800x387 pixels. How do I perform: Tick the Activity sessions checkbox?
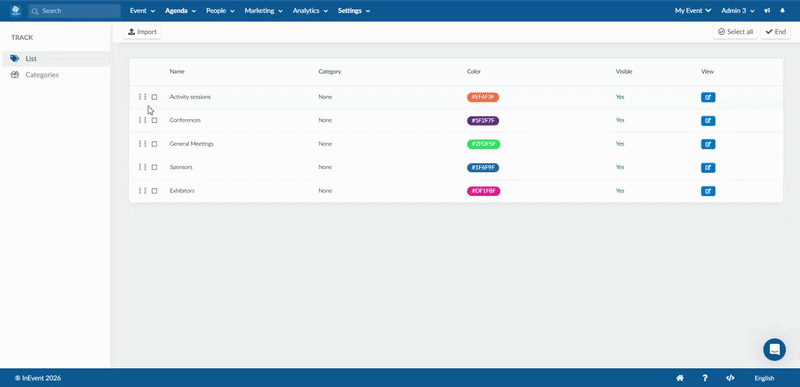[154, 97]
